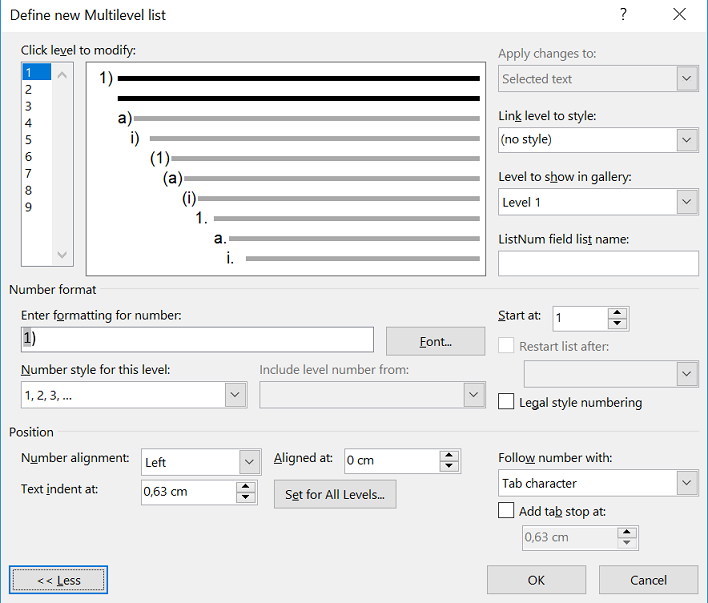Screen dimensions: 708x603
Task: Increase the Text indent at value
Action: 246,487
